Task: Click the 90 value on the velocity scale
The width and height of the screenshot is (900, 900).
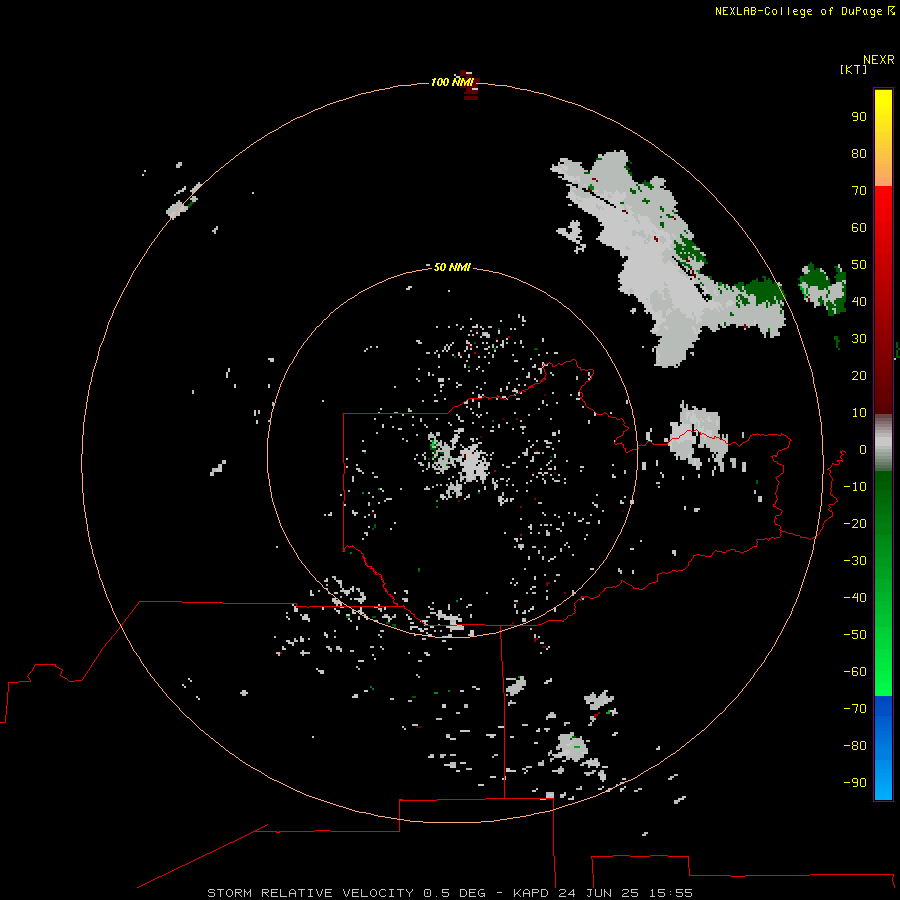Action: (x=859, y=117)
